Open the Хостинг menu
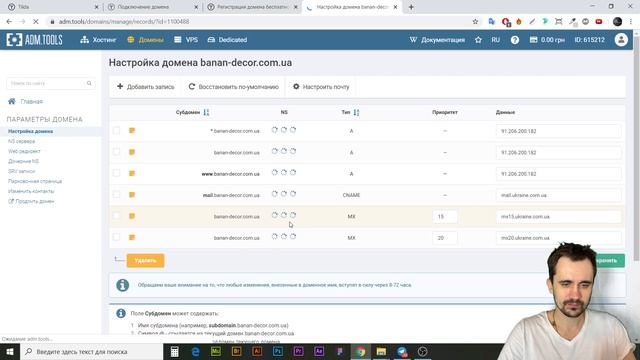This screenshot has width=640, height=360. (98, 40)
